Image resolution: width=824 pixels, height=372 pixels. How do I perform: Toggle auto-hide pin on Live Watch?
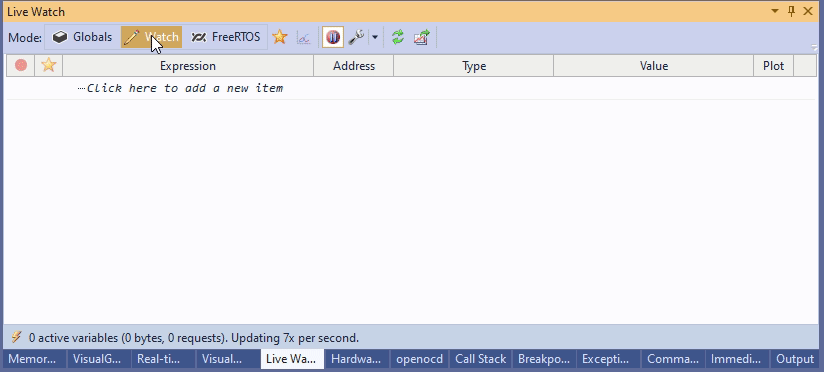pyautogui.click(x=791, y=12)
